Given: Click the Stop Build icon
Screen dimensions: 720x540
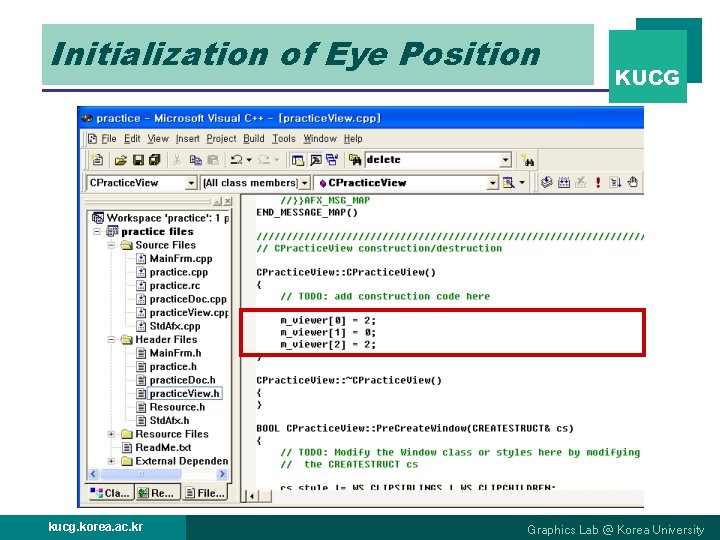Looking at the screenshot, I should pyautogui.click(x=580, y=182).
